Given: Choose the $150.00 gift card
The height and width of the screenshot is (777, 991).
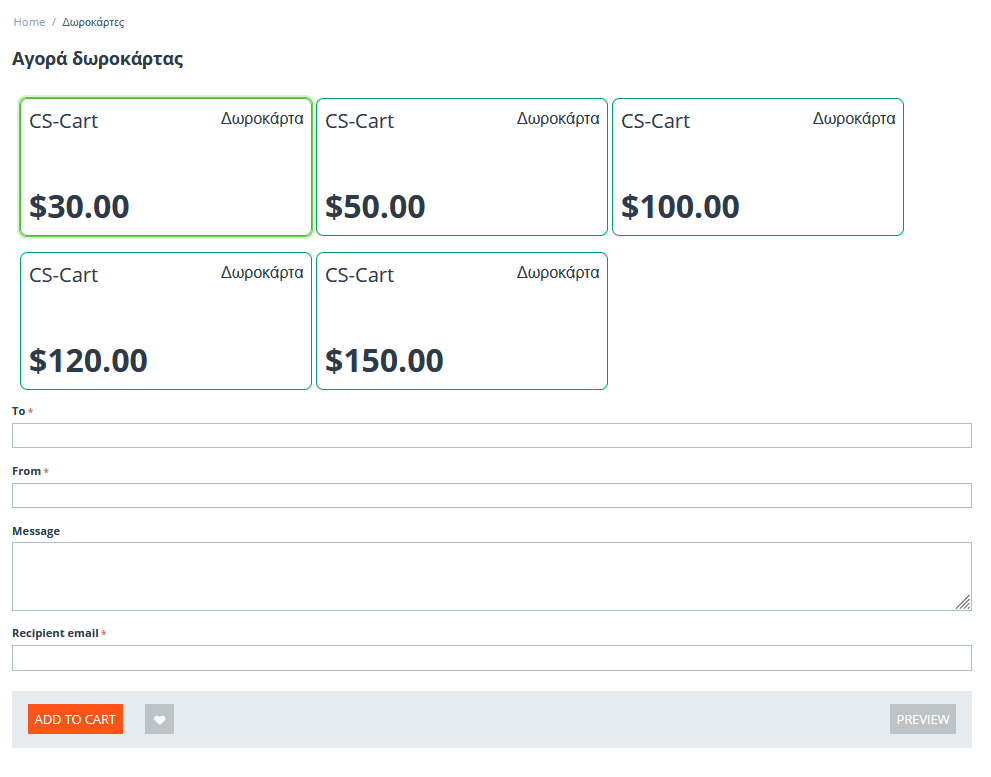Looking at the screenshot, I should [462, 321].
